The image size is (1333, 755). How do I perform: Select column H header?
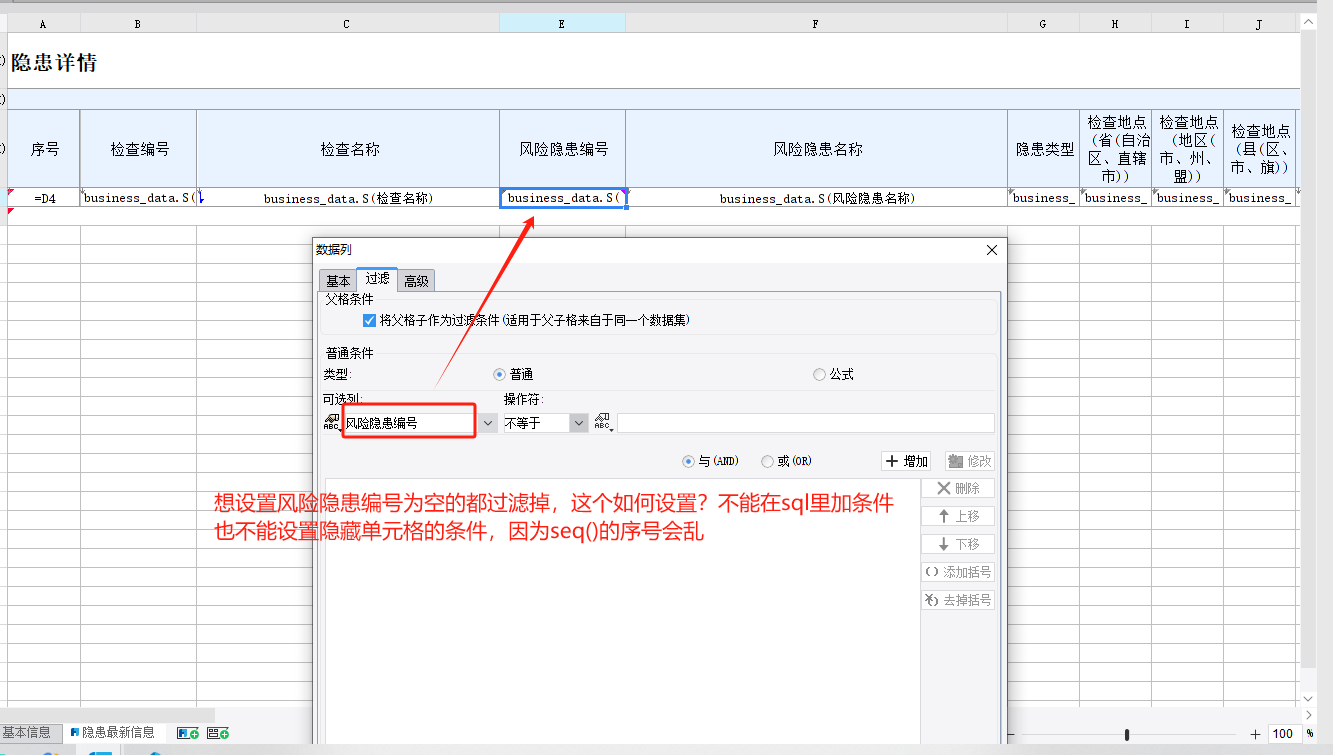click(x=1115, y=23)
